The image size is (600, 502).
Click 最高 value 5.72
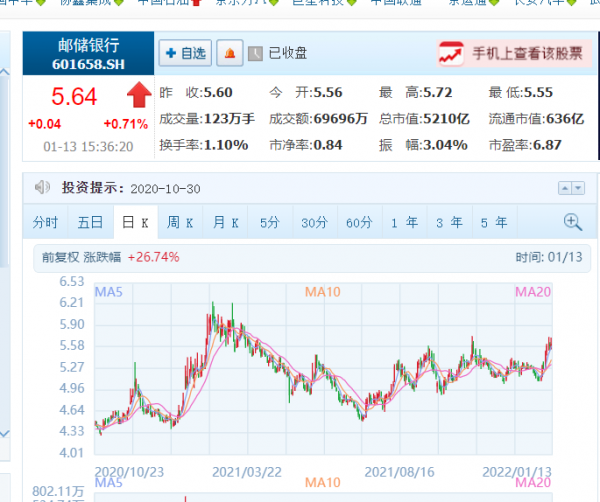pyautogui.click(x=438, y=93)
